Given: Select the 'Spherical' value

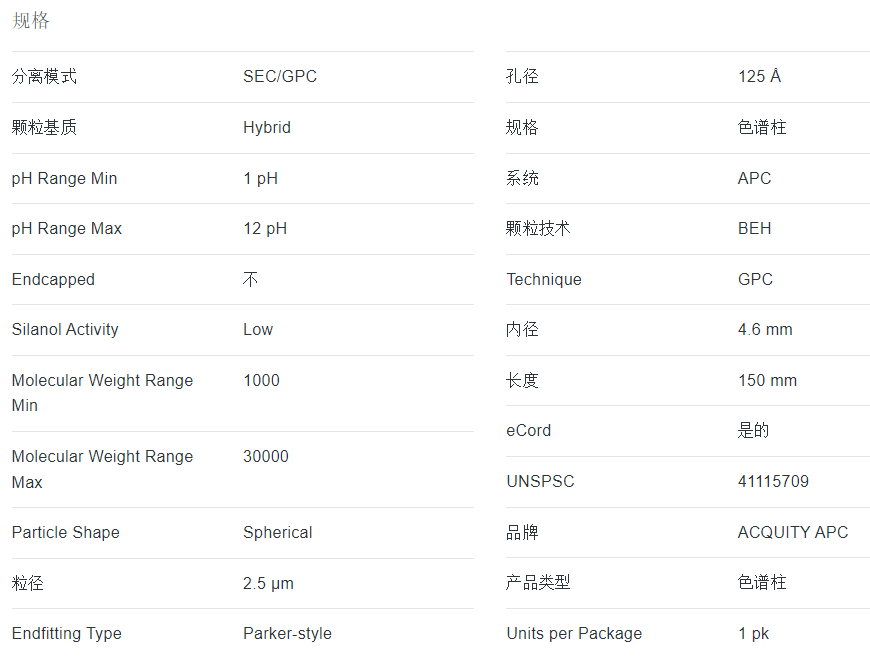Looking at the screenshot, I should click(277, 533).
